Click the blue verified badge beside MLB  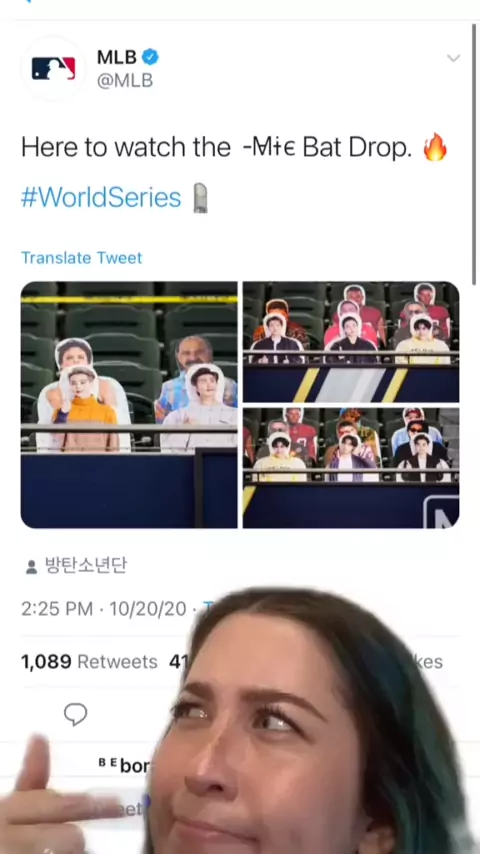coord(150,57)
